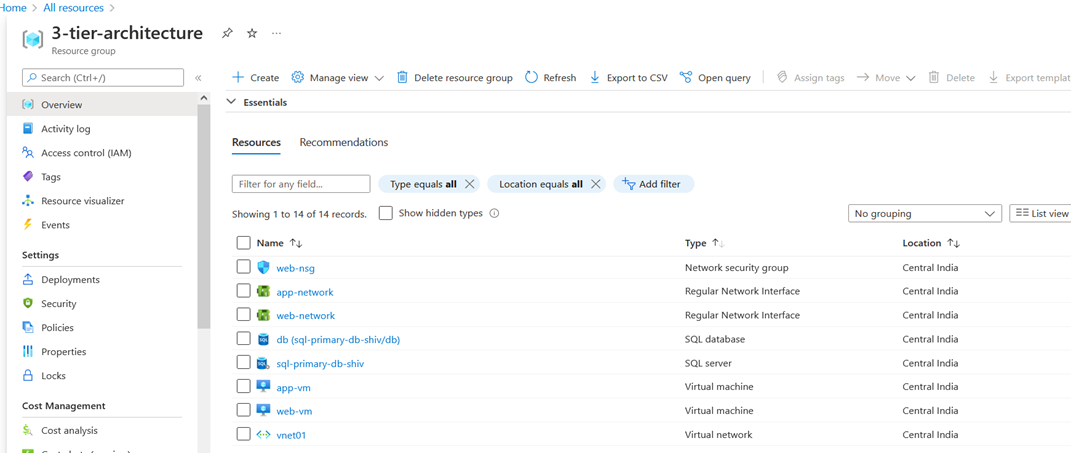Check the sql-primary-db-shiv row checkbox
This screenshot has height=453, width=1071.
244,363
